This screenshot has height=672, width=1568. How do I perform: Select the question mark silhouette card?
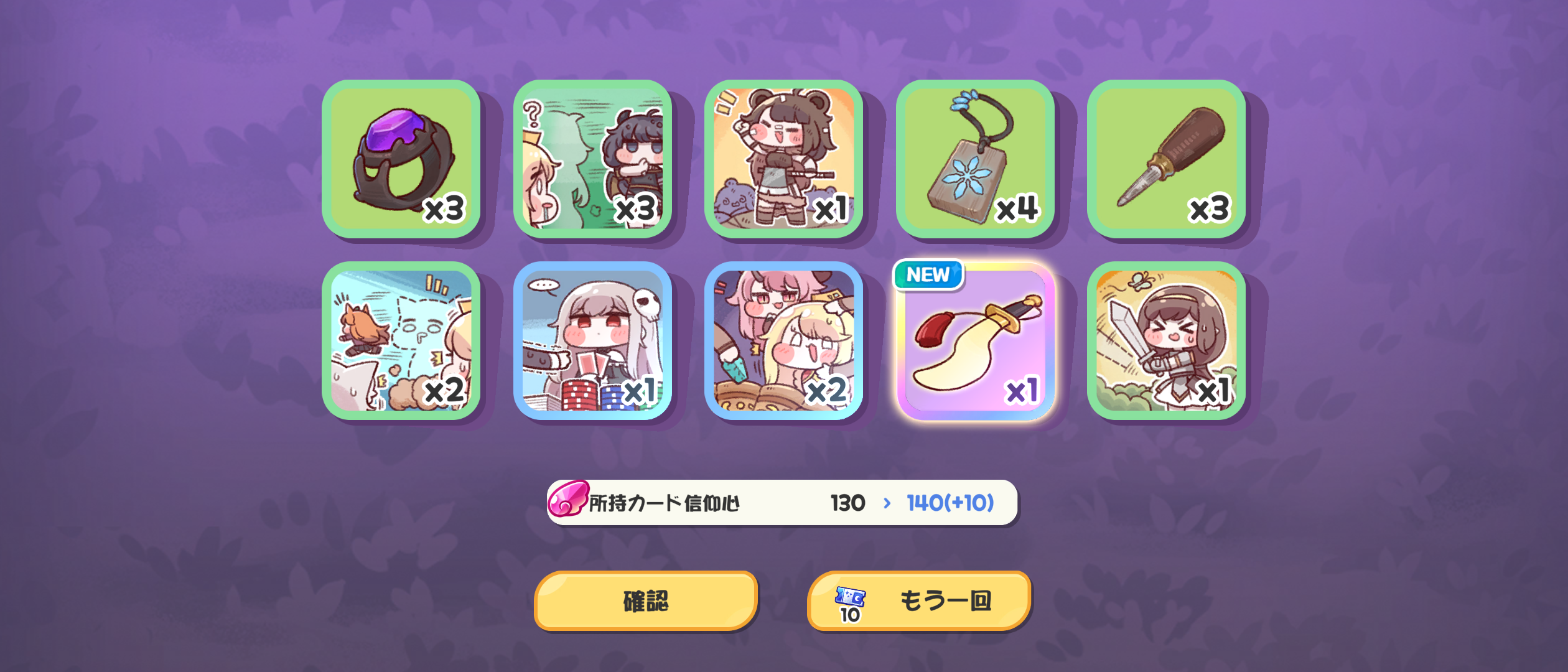point(592,159)
